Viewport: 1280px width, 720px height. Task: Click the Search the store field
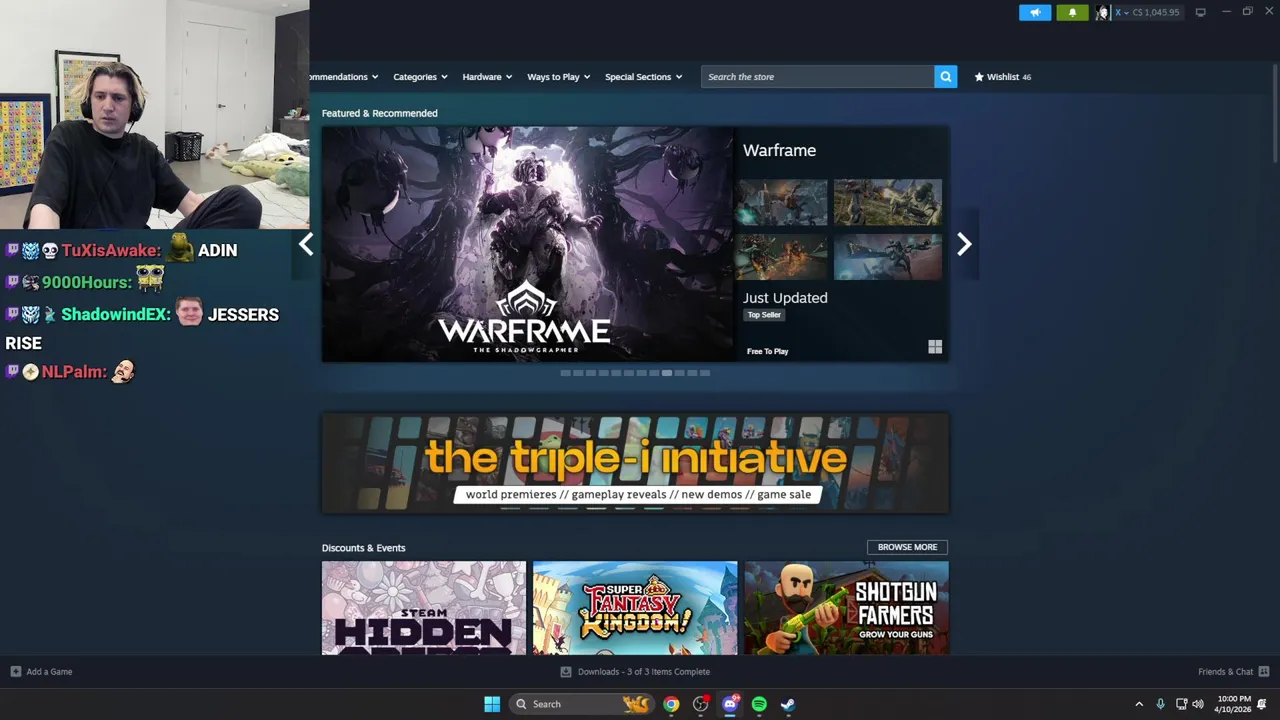818,77
